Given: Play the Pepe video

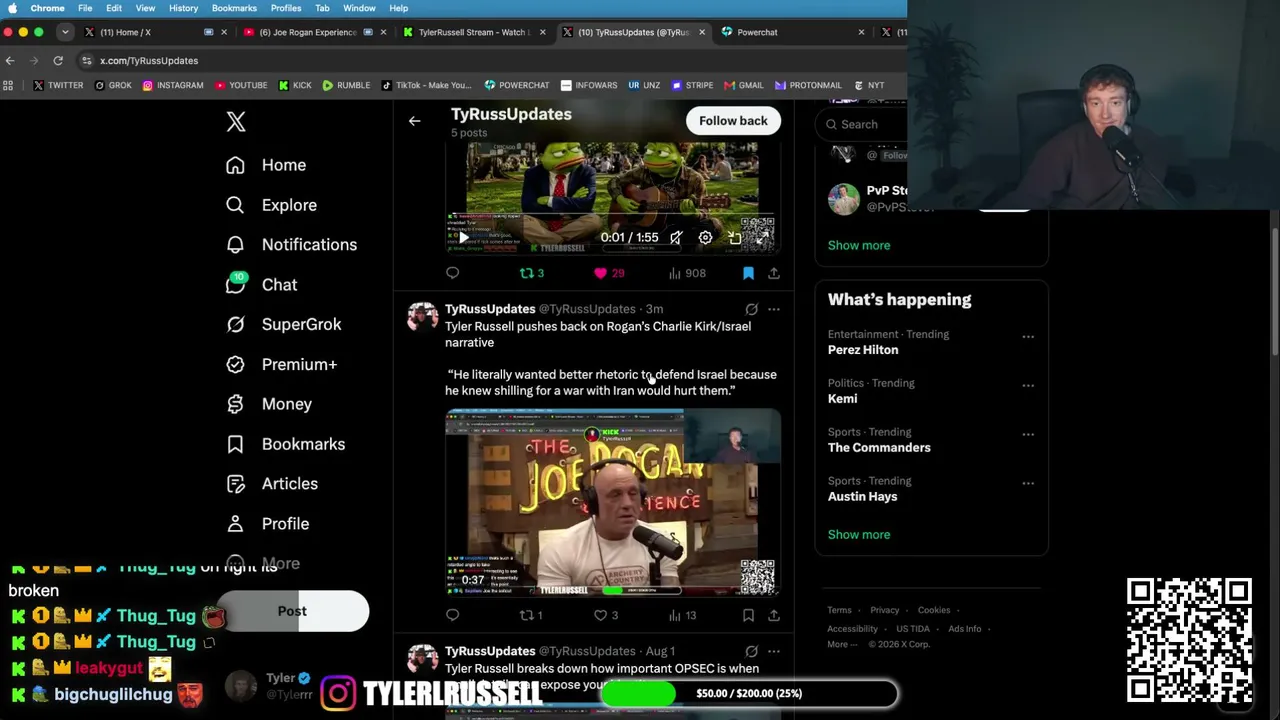Looking at the screenshot, I should tap(463, 238).
